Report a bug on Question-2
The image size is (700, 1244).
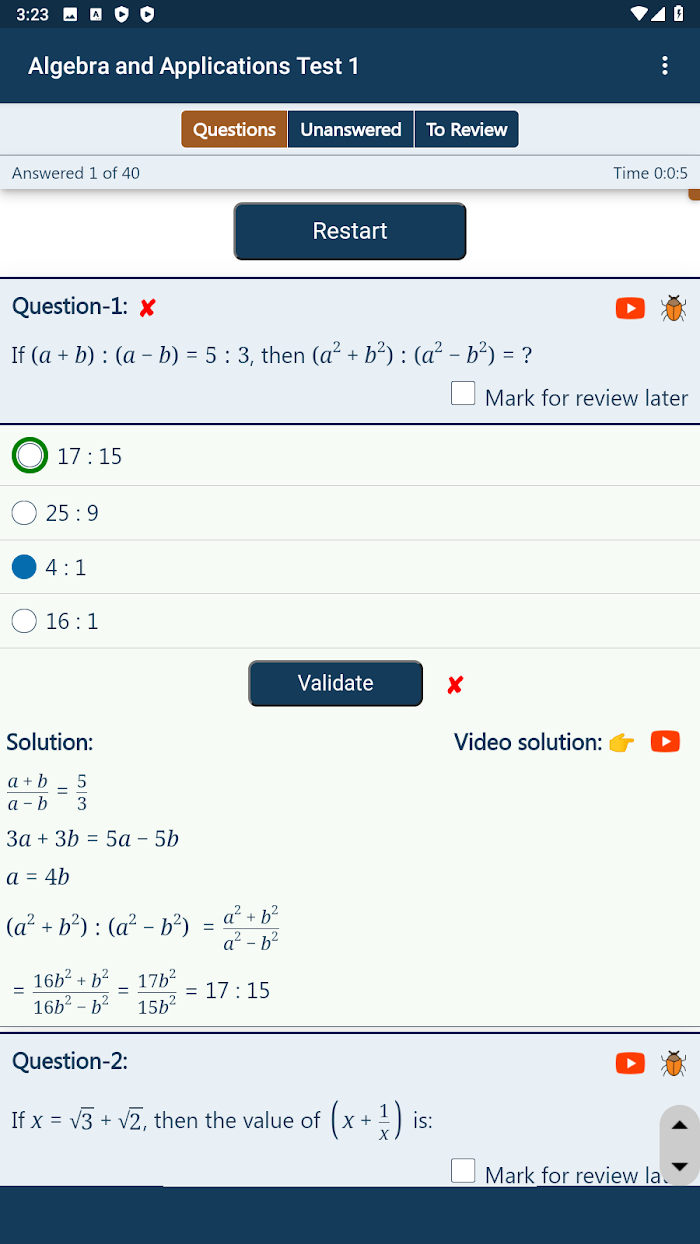click(x=673, y=1063)
